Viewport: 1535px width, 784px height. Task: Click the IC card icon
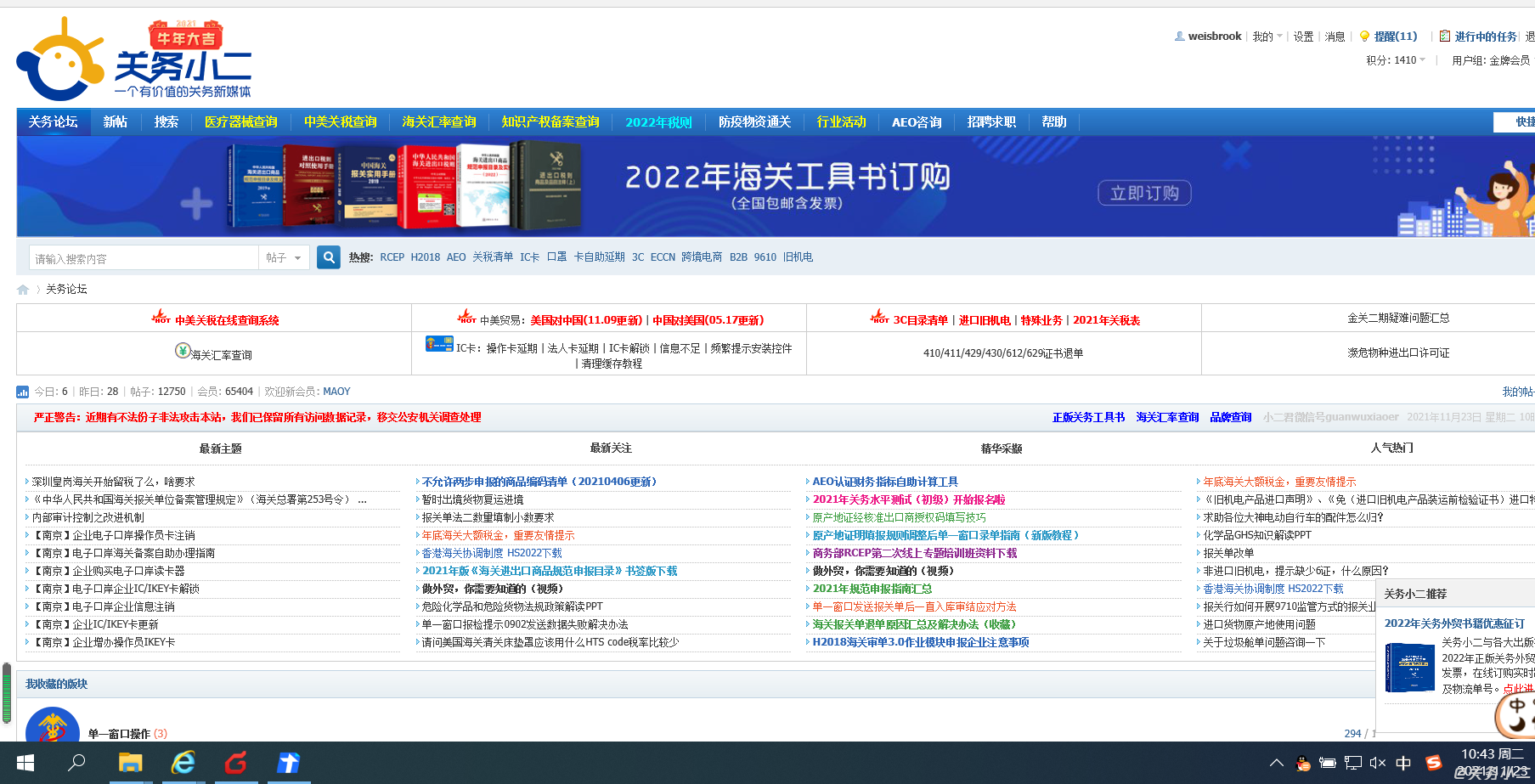[x=439, y=344]
